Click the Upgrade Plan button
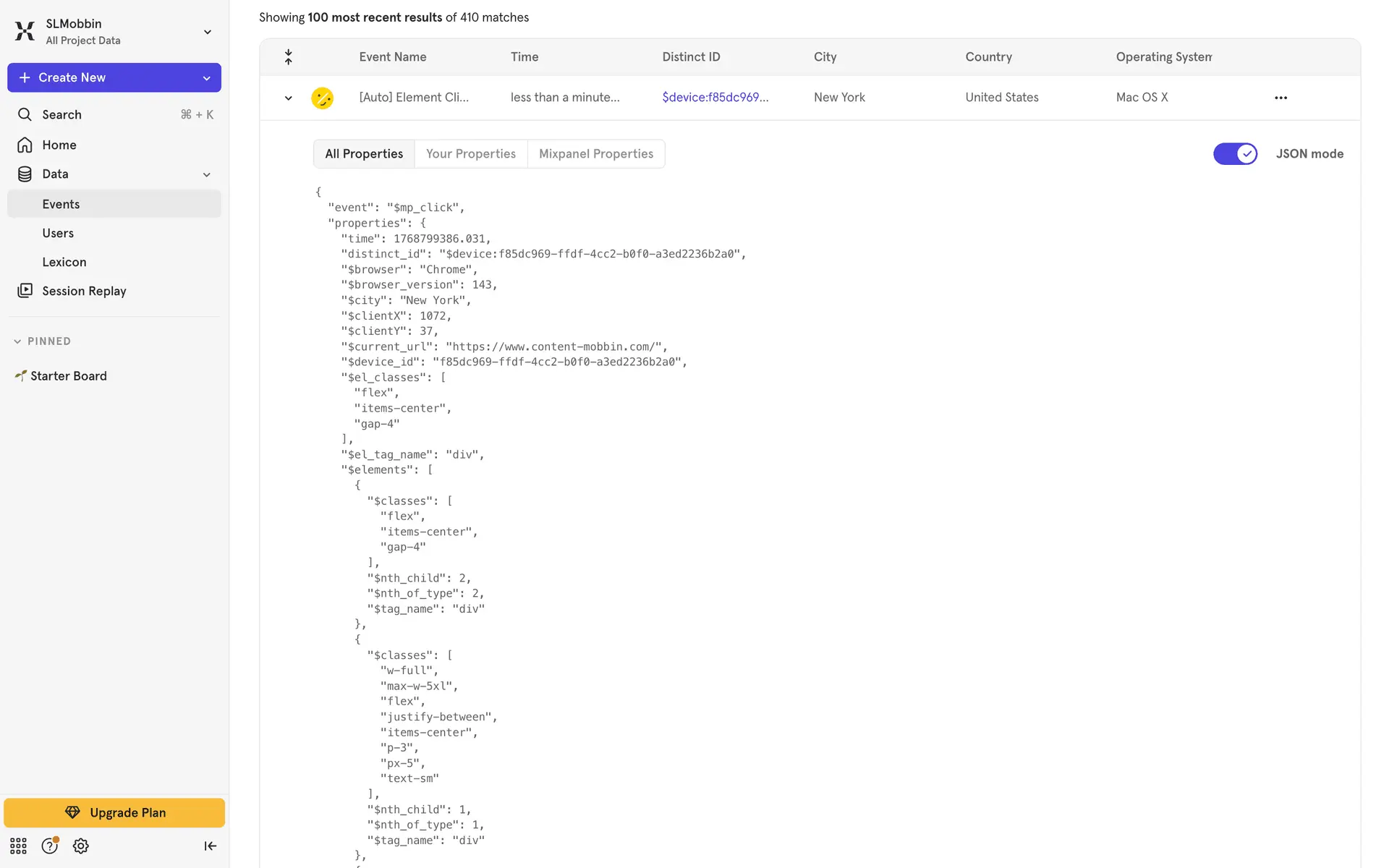The height and width of the screenshot is (868, 1389). click(114, 812)
